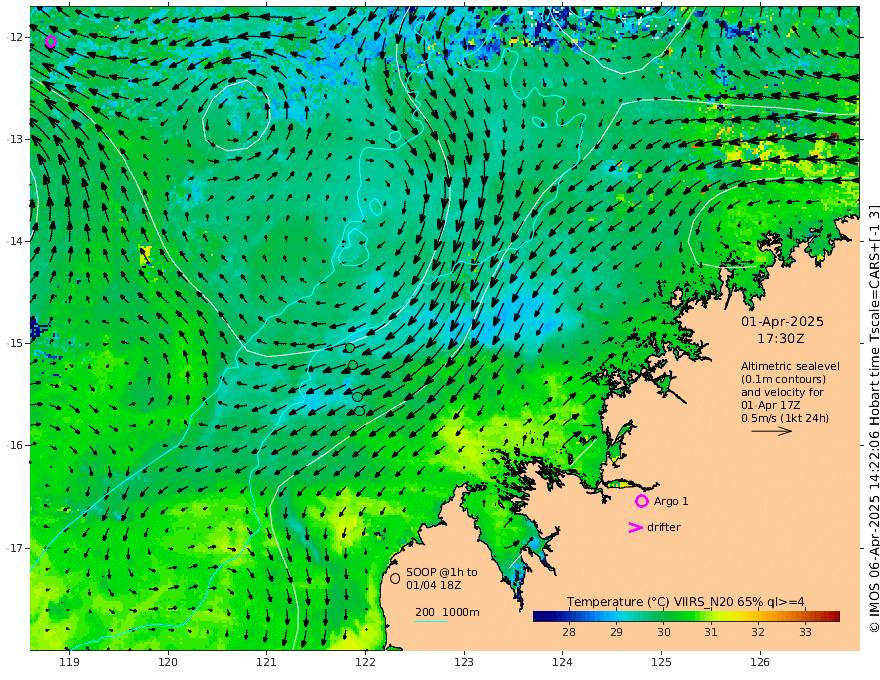
Task: Click the '0.5m/s (1kt 24h)' scale text
Action: tap(785, 418)
